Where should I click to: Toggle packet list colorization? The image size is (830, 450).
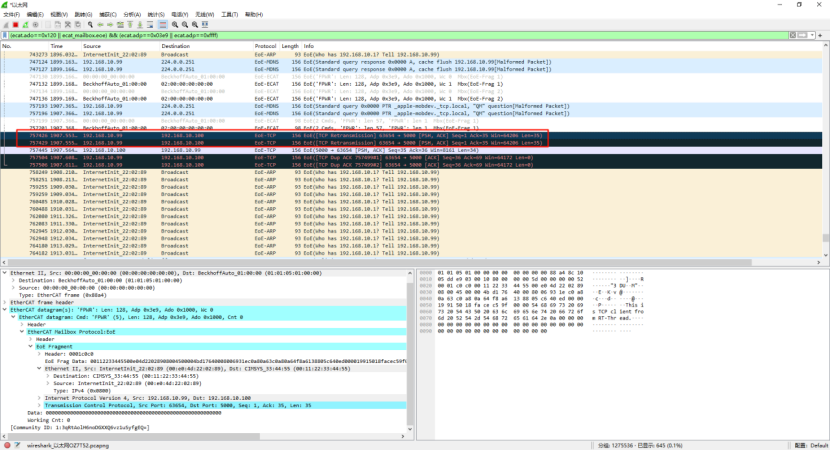(163, 24)
